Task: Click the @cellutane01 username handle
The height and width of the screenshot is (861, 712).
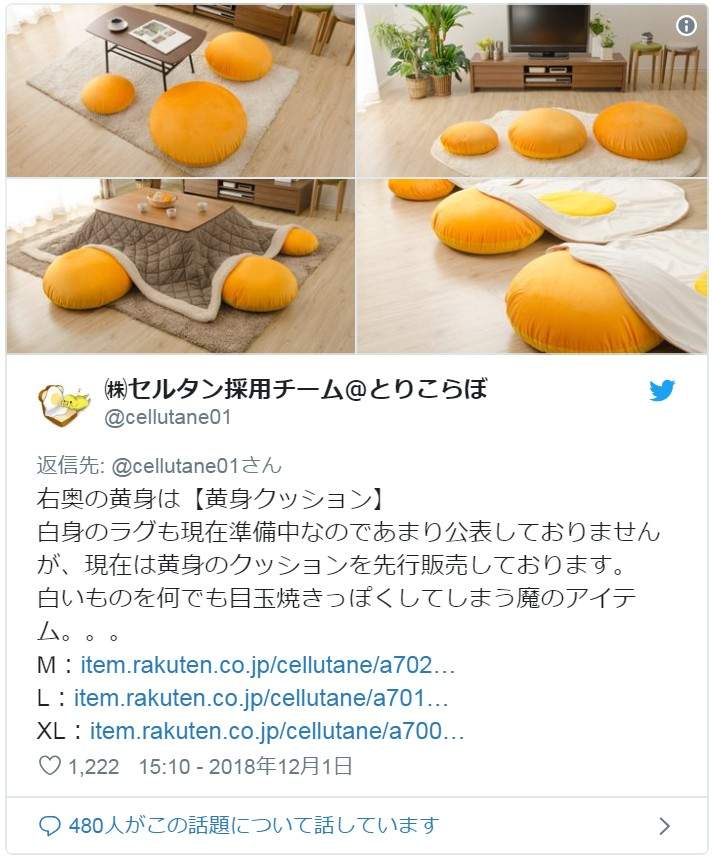Action: pyautogui.click(x=167, y=417)
